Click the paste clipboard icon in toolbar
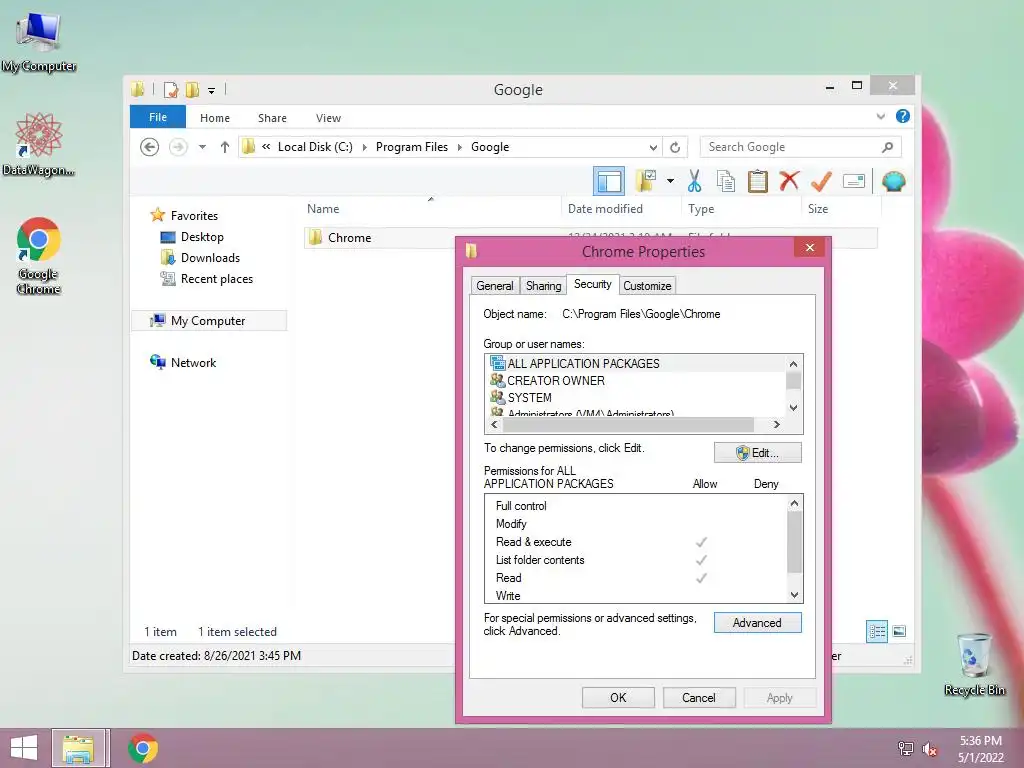The width and height of the screenshot is (1024, 768). pyautogui.click(x=758, y=181)
